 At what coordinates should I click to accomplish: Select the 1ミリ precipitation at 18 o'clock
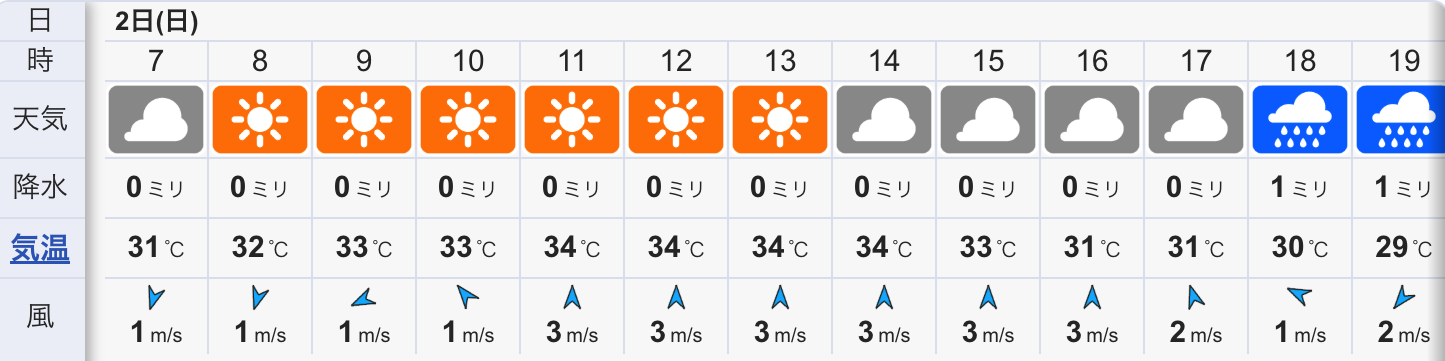[1300, 187]
